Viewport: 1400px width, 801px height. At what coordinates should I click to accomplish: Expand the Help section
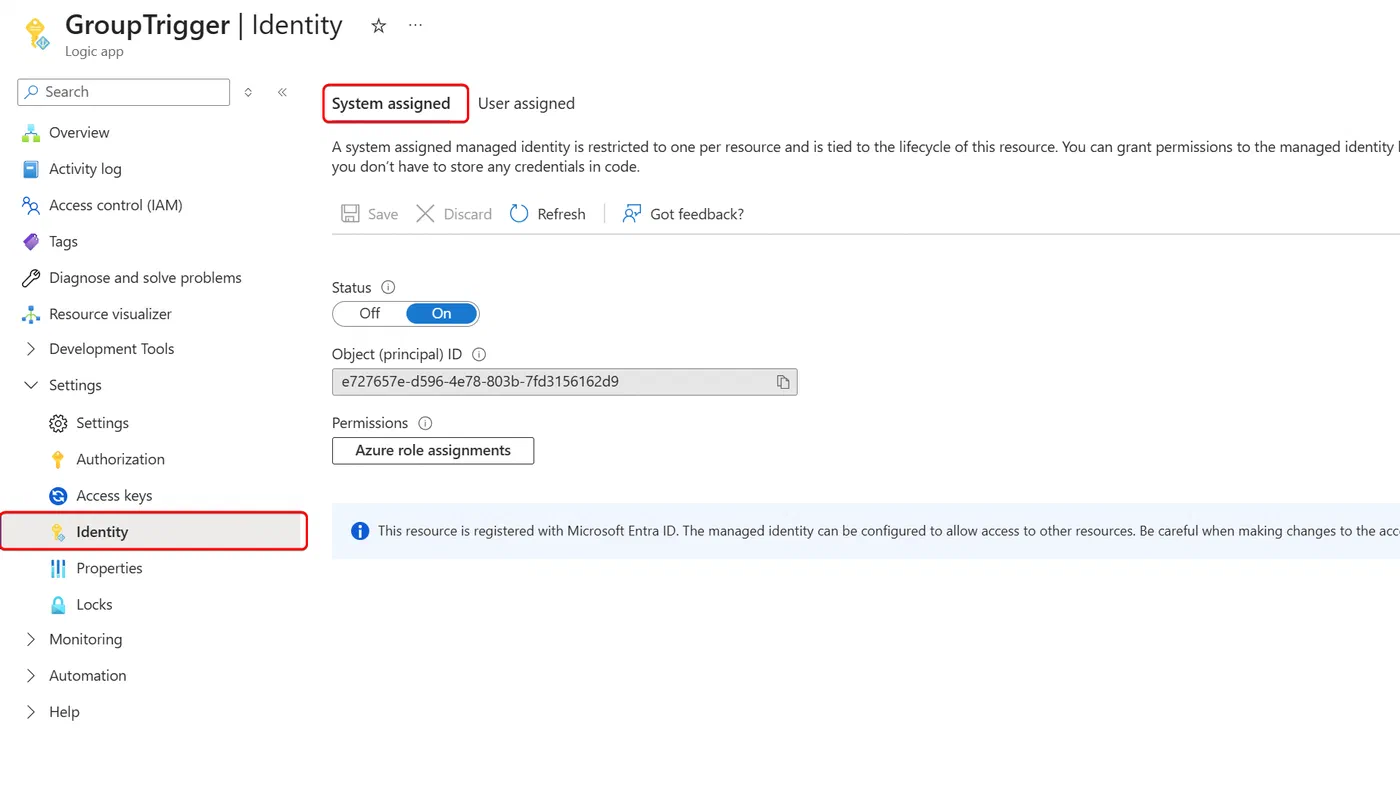pos(31,712)
